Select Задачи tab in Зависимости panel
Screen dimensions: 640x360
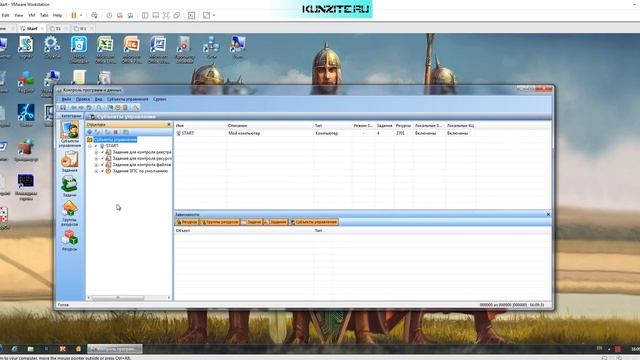(x=251, y=222)
